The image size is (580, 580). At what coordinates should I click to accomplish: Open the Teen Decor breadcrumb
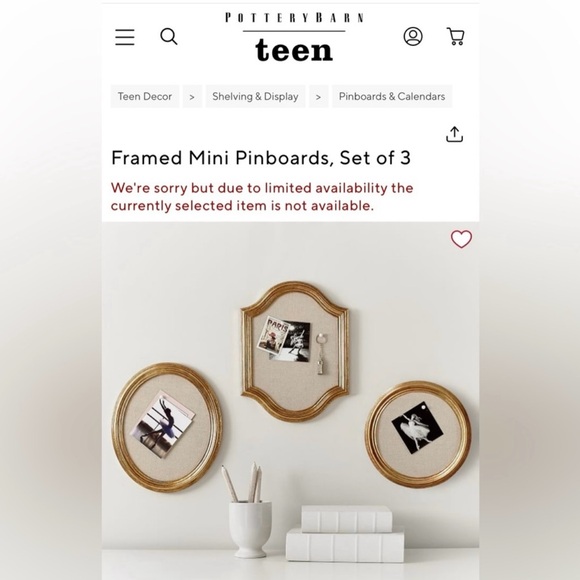(x=145, y=96)
